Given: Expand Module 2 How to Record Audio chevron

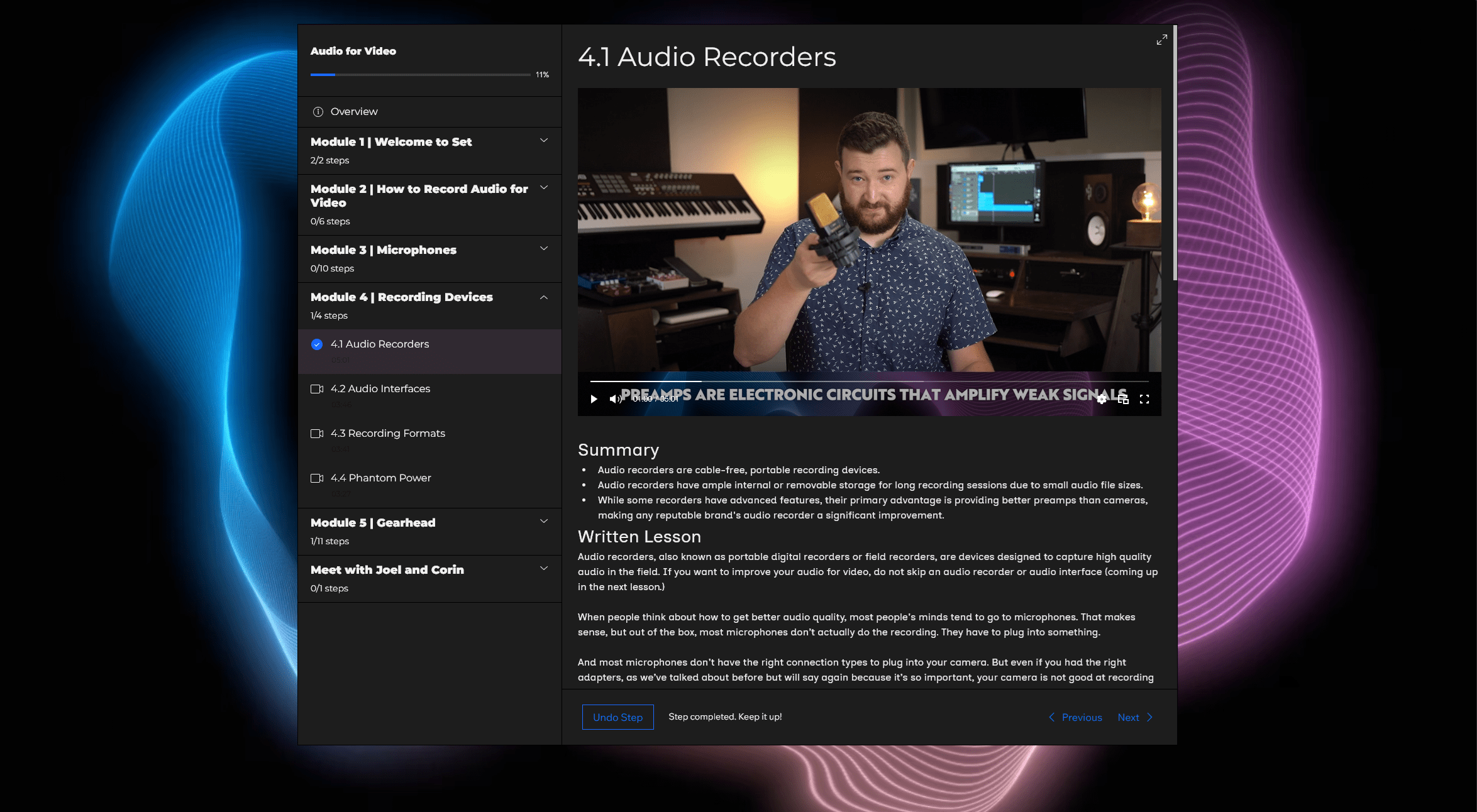Looking at the screenshot, I should click(x=544, y=187).
